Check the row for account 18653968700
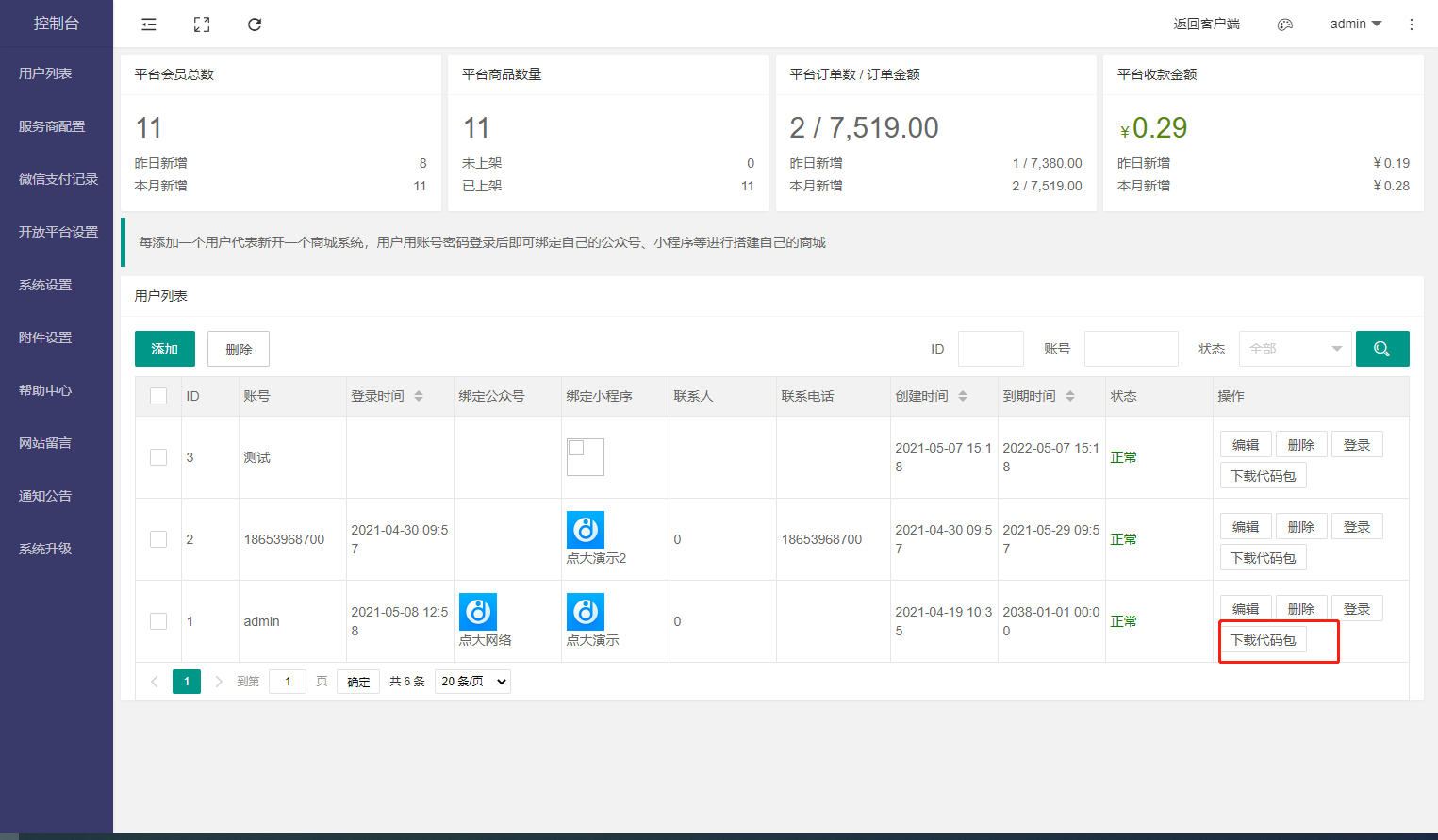The height and width of the screenshot is (840, 1438). [158, 539]
